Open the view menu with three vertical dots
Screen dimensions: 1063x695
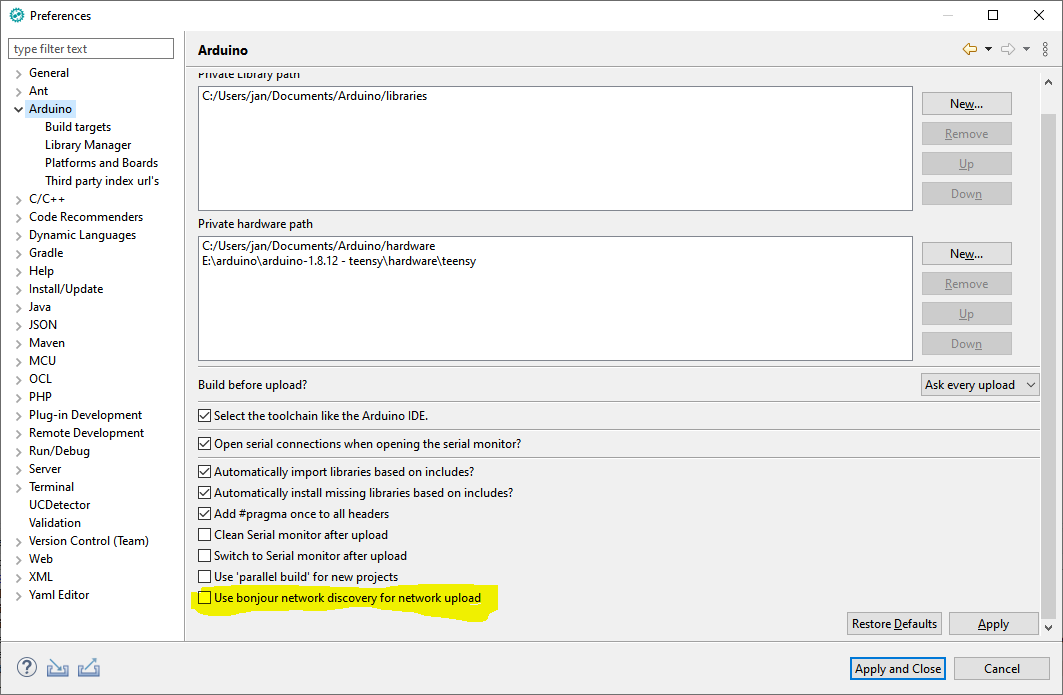click(x=1045, y=47)
